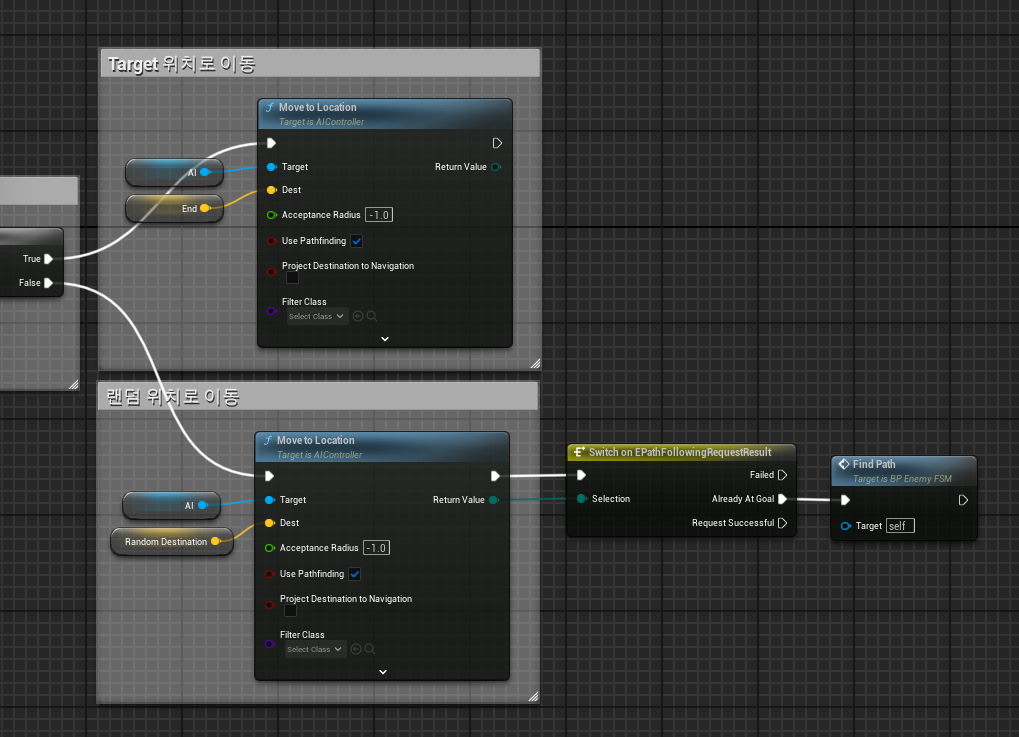The width and height of the screenshot is (1019, 737).
Task: Click Return Value pin on upper Move to Location
Action: 496,167
